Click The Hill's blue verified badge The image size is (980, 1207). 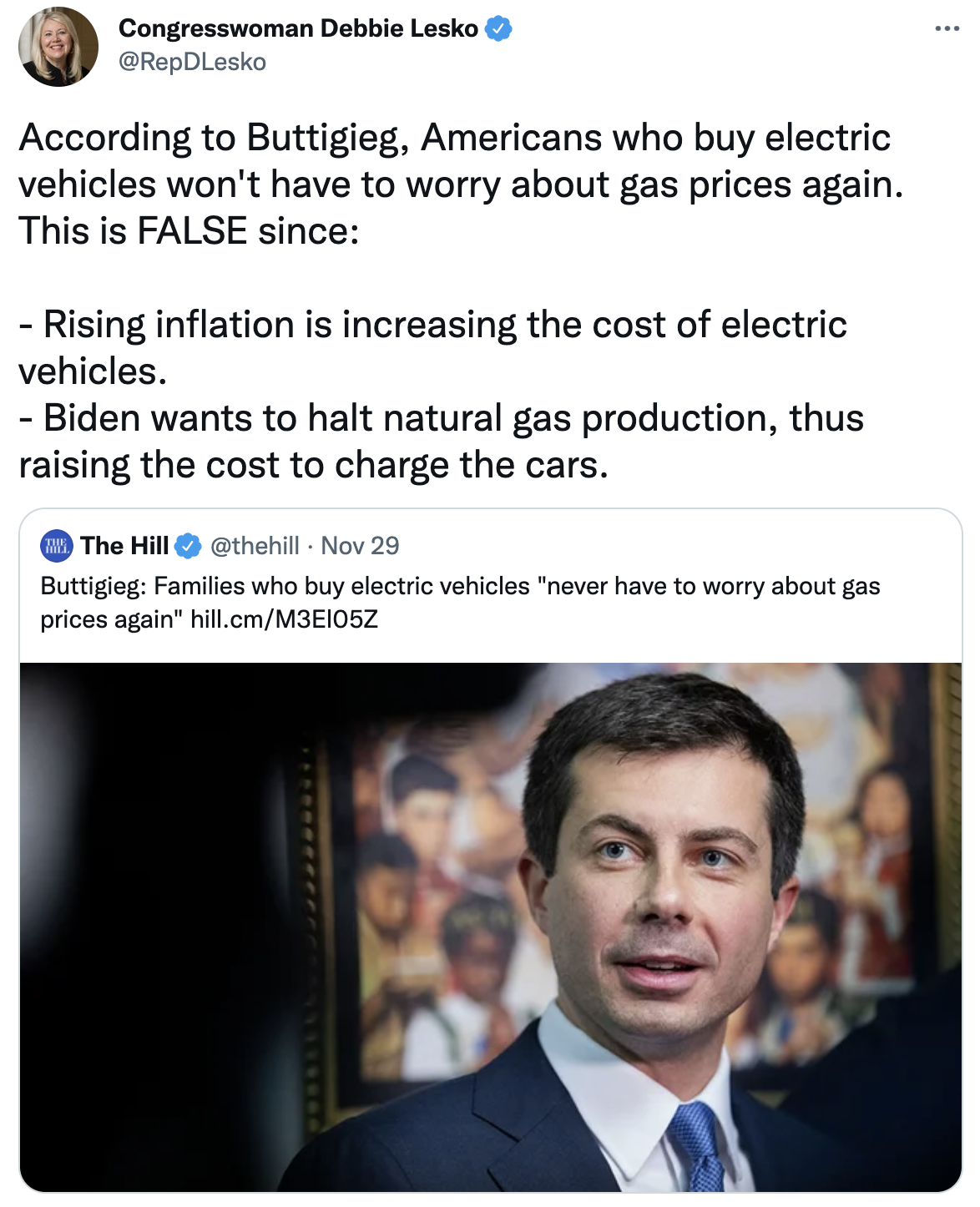click(x=188, y=546)
